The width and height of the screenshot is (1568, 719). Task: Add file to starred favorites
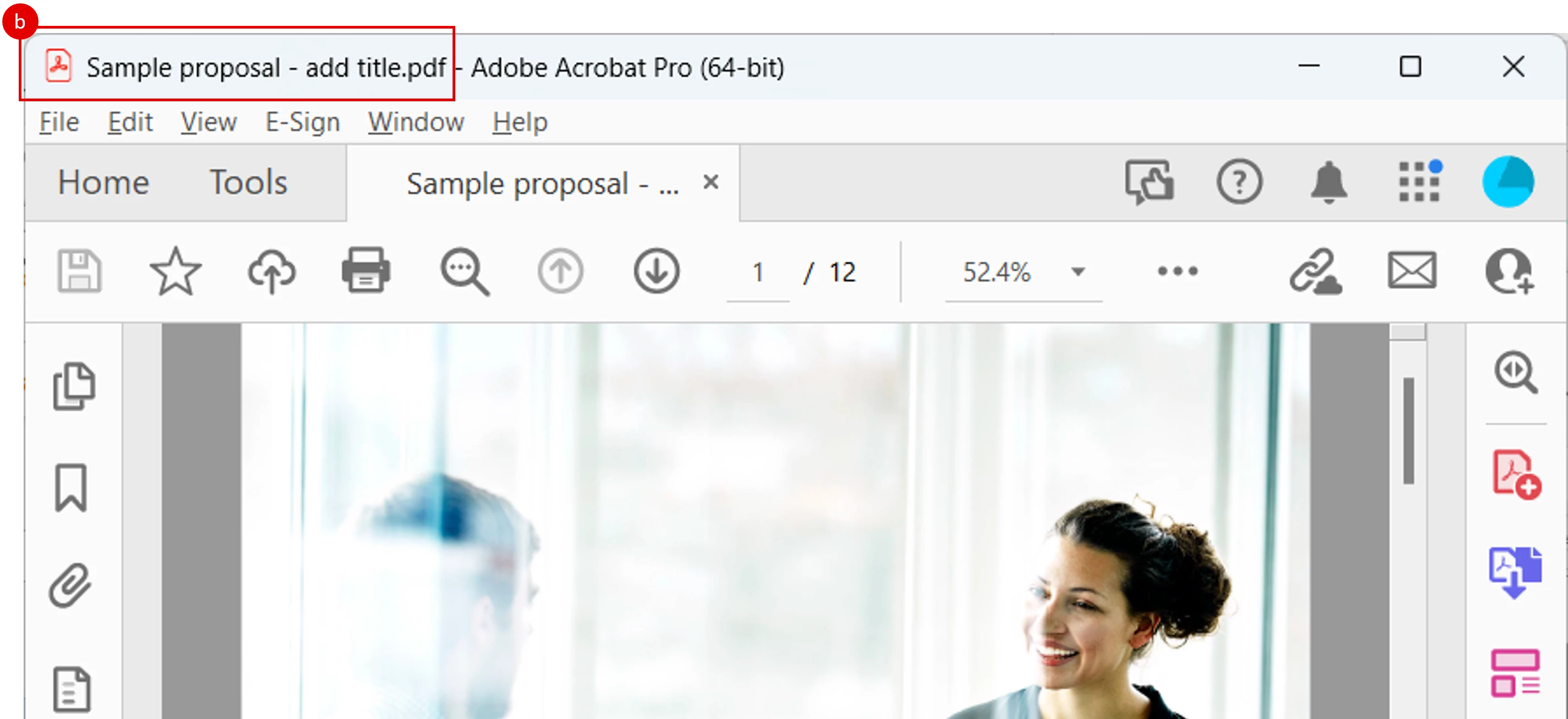click(175, 271)
